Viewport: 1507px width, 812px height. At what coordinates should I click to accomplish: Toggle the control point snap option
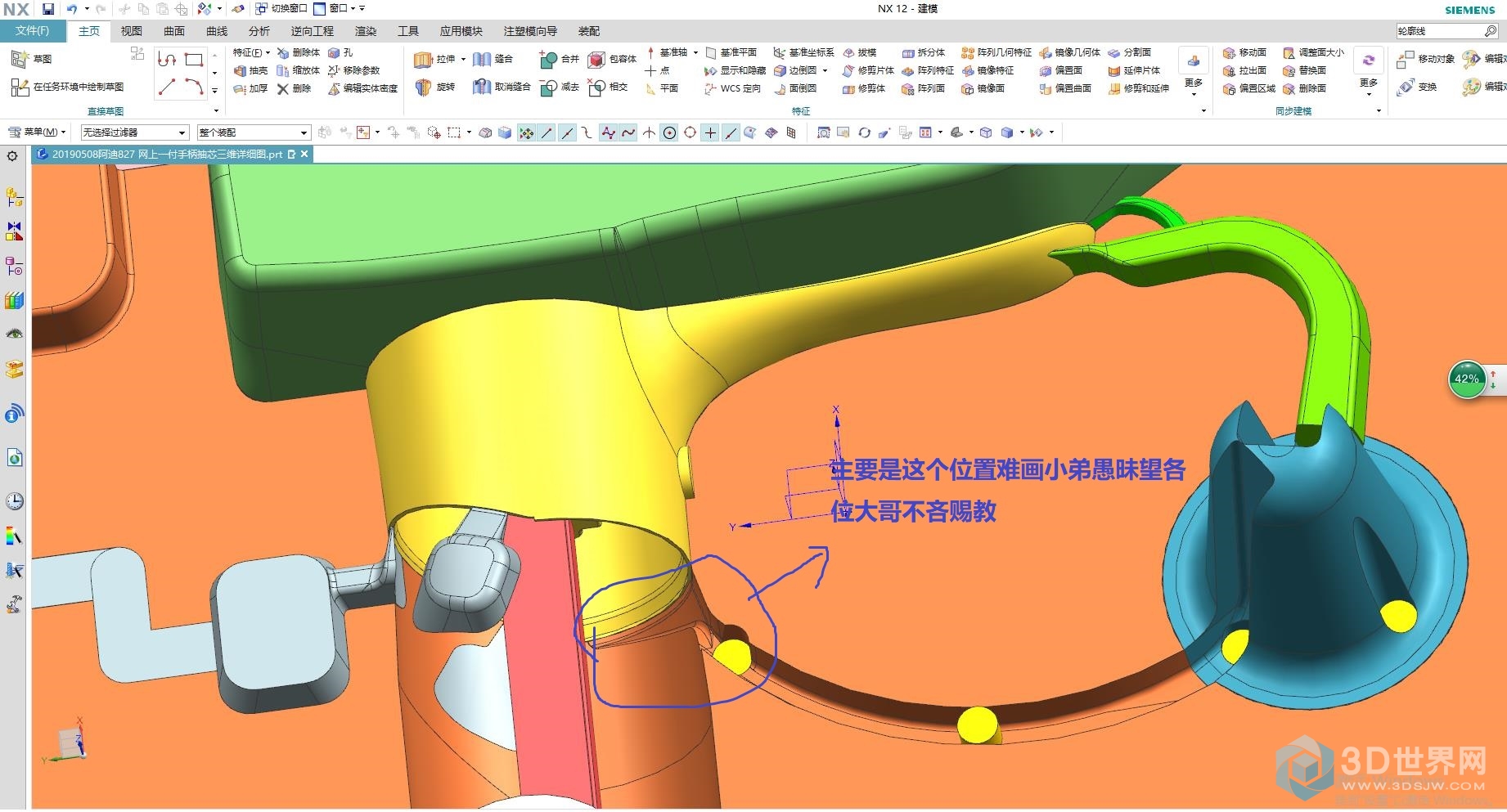pos(587,132)
